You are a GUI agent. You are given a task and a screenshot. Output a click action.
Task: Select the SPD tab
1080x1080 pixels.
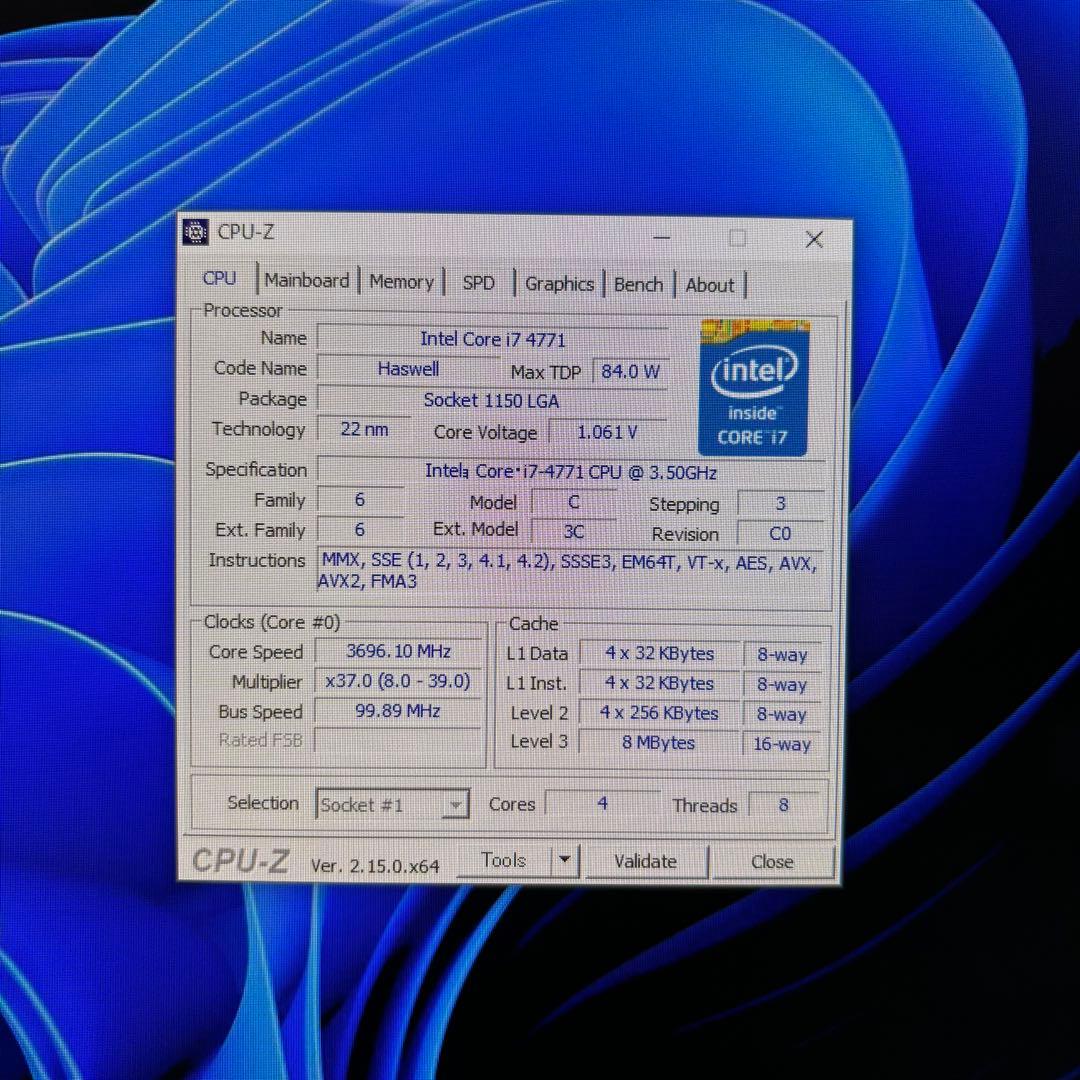point(478,283)
